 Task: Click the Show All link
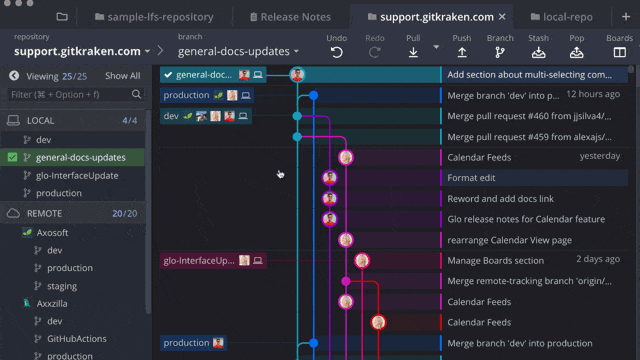coord(122,76)
